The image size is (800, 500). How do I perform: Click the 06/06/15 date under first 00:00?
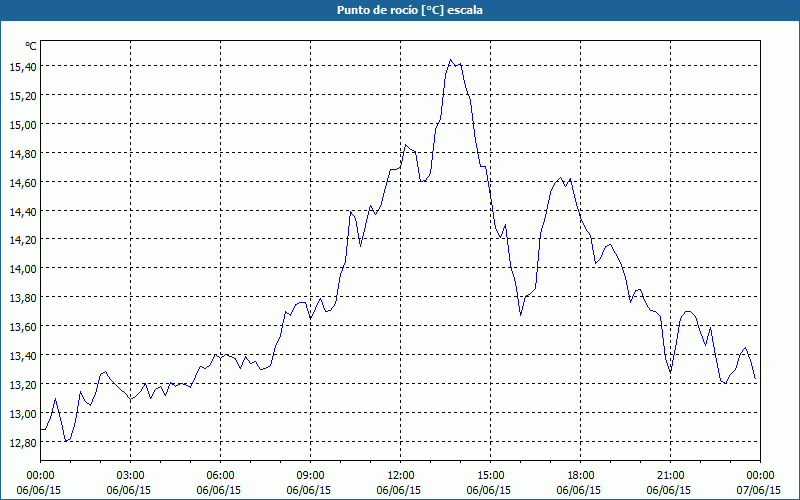tap(39, 490)
